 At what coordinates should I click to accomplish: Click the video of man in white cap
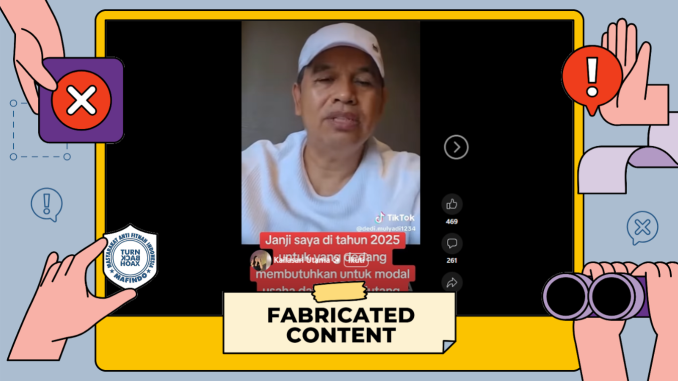pos(330,132)
